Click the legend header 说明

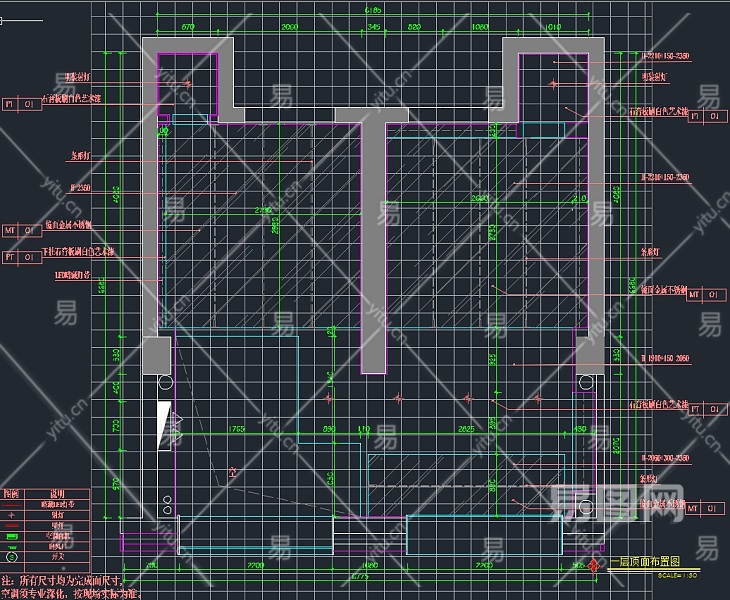click(x=57, y=494)
